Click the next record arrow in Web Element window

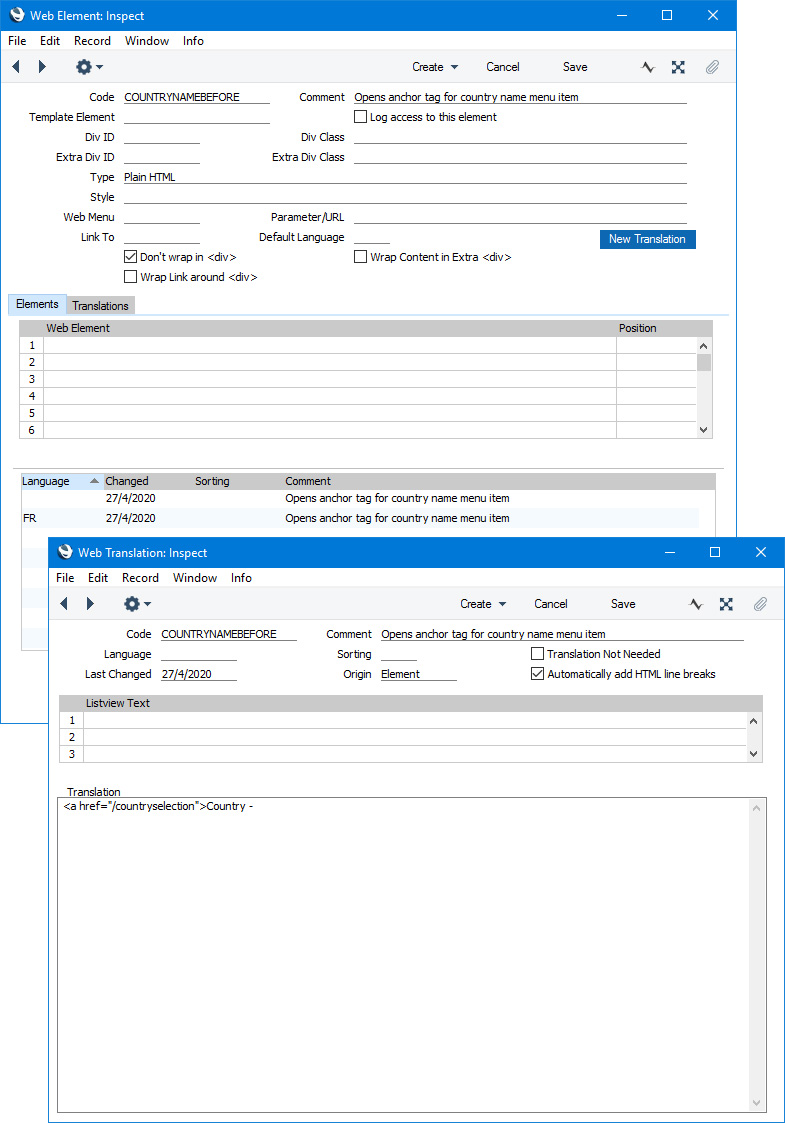(42, 67)
